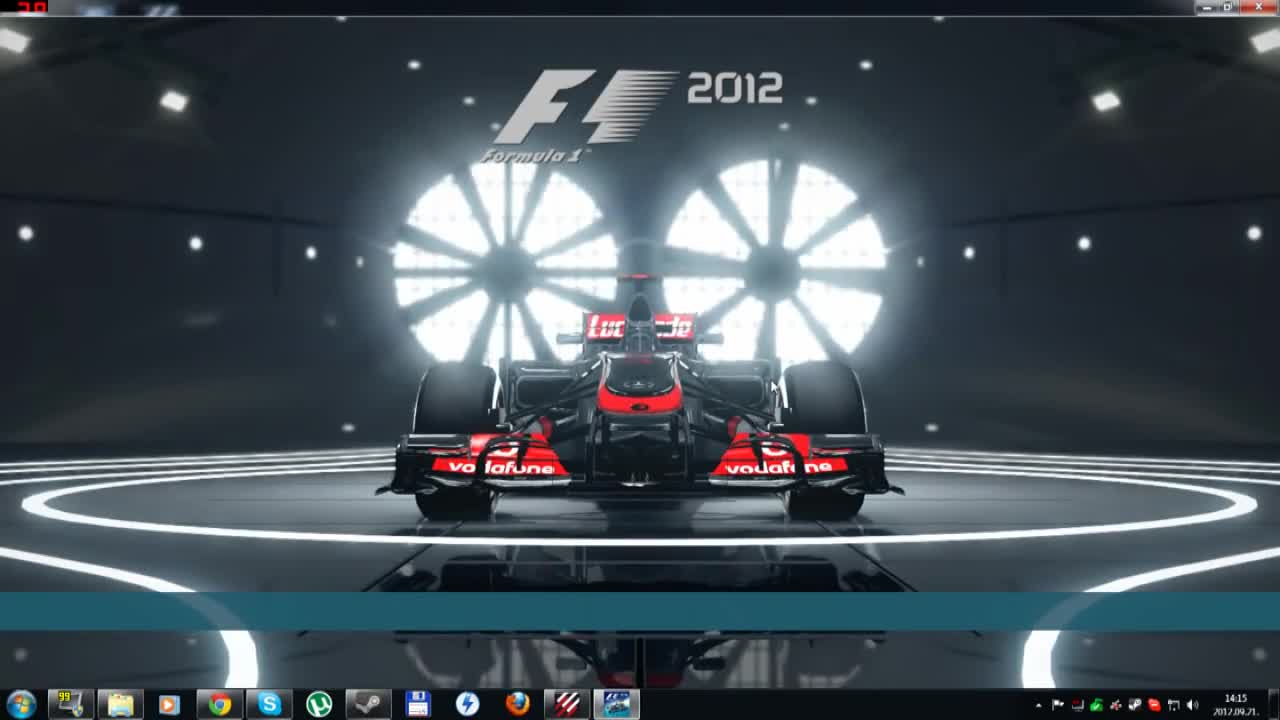Open Steam from the taskbar

pos(368,704)
